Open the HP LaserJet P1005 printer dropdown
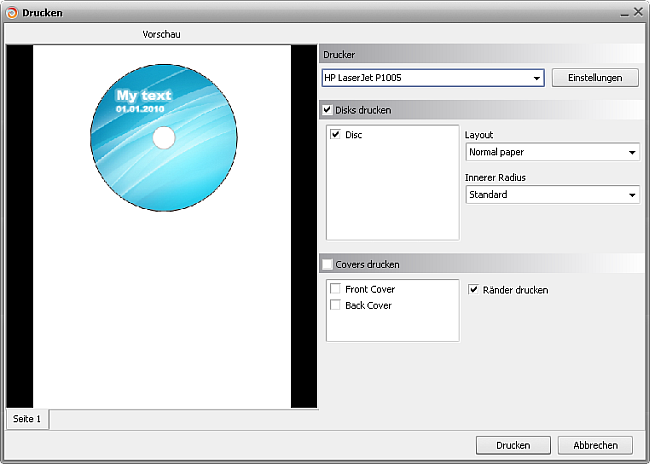The width and height of the screenshot is (650, 464). pos(433,78)
